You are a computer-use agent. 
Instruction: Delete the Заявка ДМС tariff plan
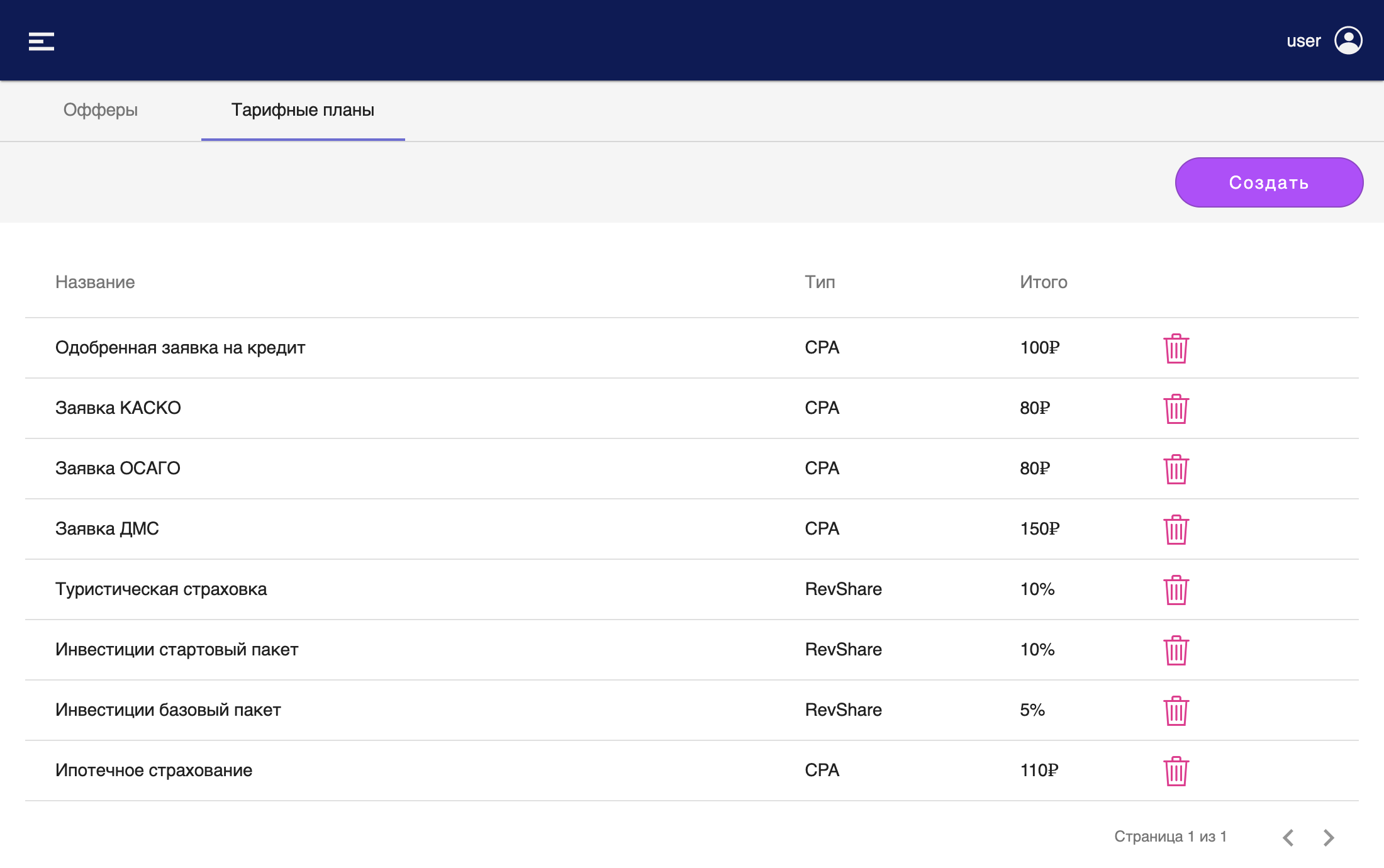1175,530
